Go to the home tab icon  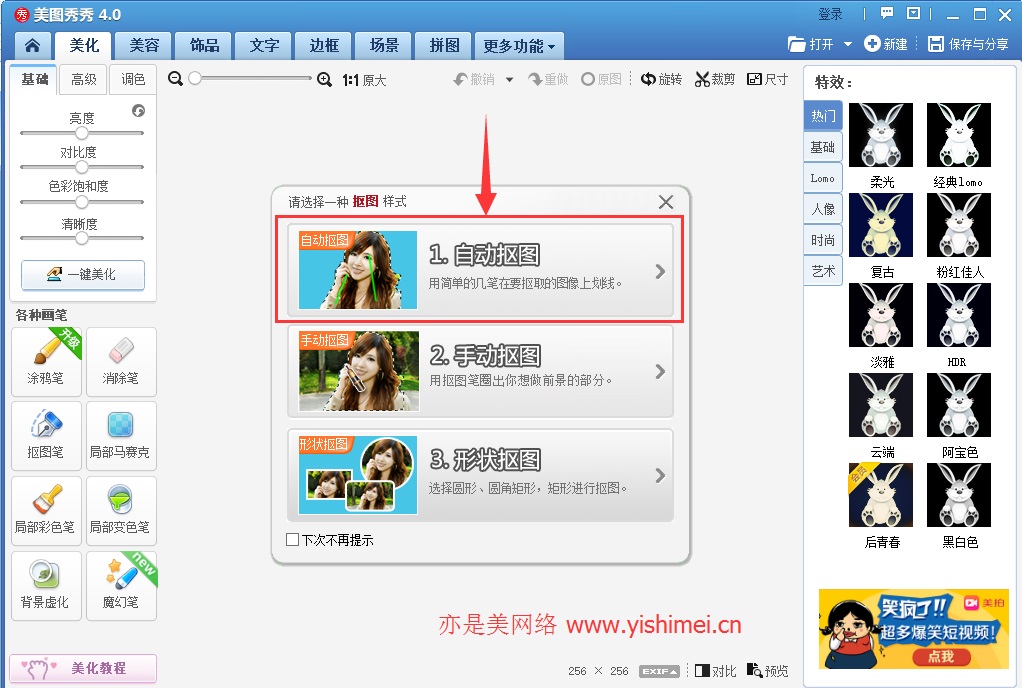(x=33, y=46)
